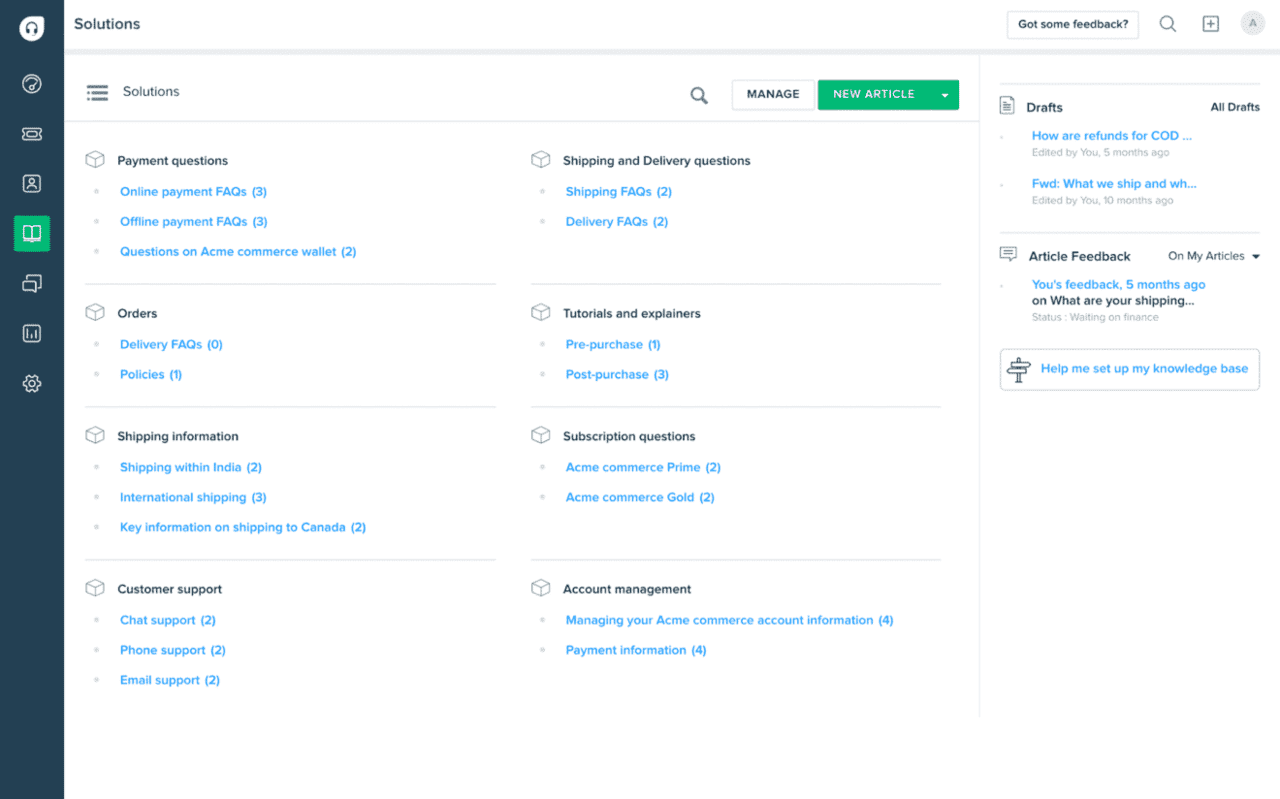The height and width of the screenshot is (799, 1280).
Task: Open the Dashboard icon in sidebar
Action: point(32,84)
